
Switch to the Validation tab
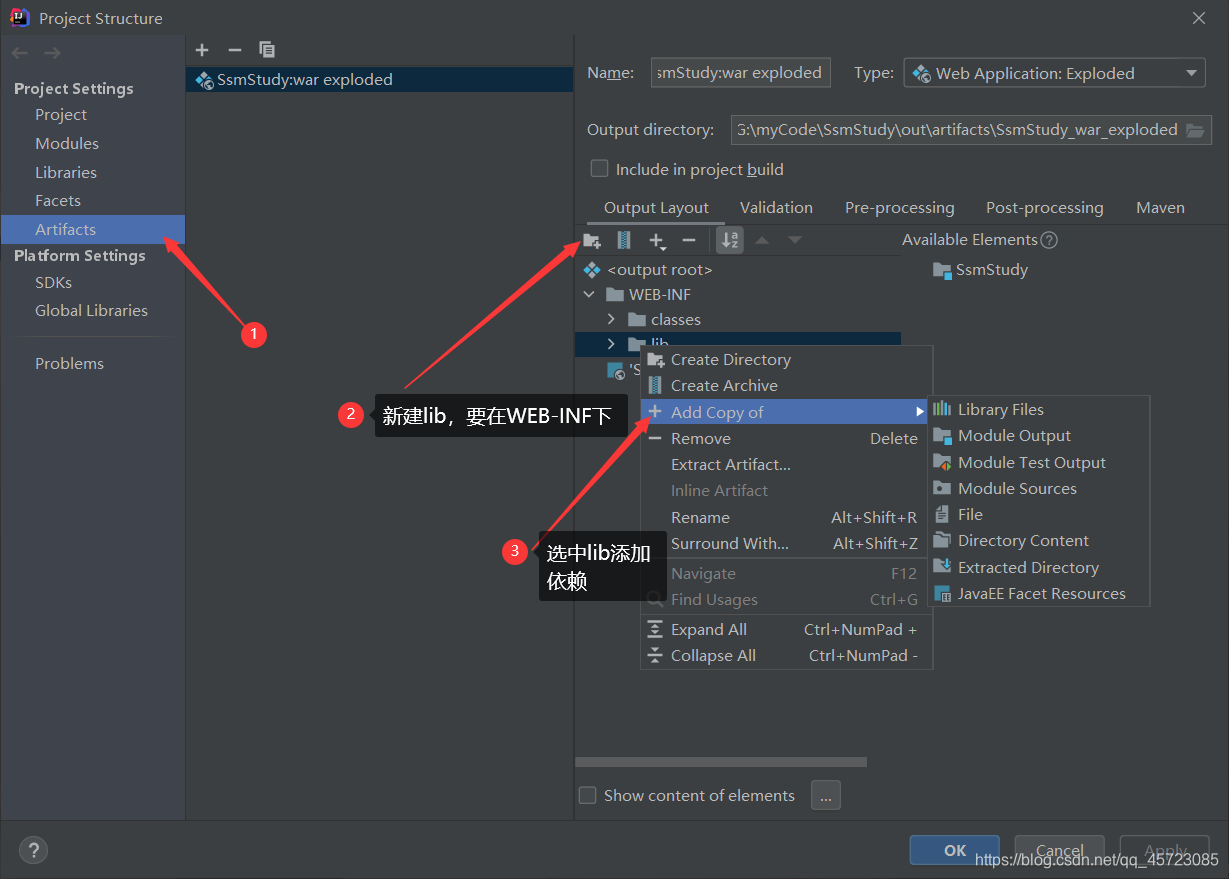click(x=776, y=207)
